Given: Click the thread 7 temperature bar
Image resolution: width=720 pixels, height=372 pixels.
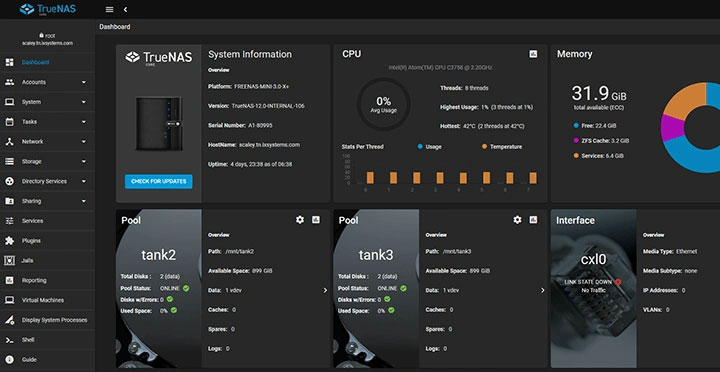Looking at the screenshot, I should click(533, 178).
